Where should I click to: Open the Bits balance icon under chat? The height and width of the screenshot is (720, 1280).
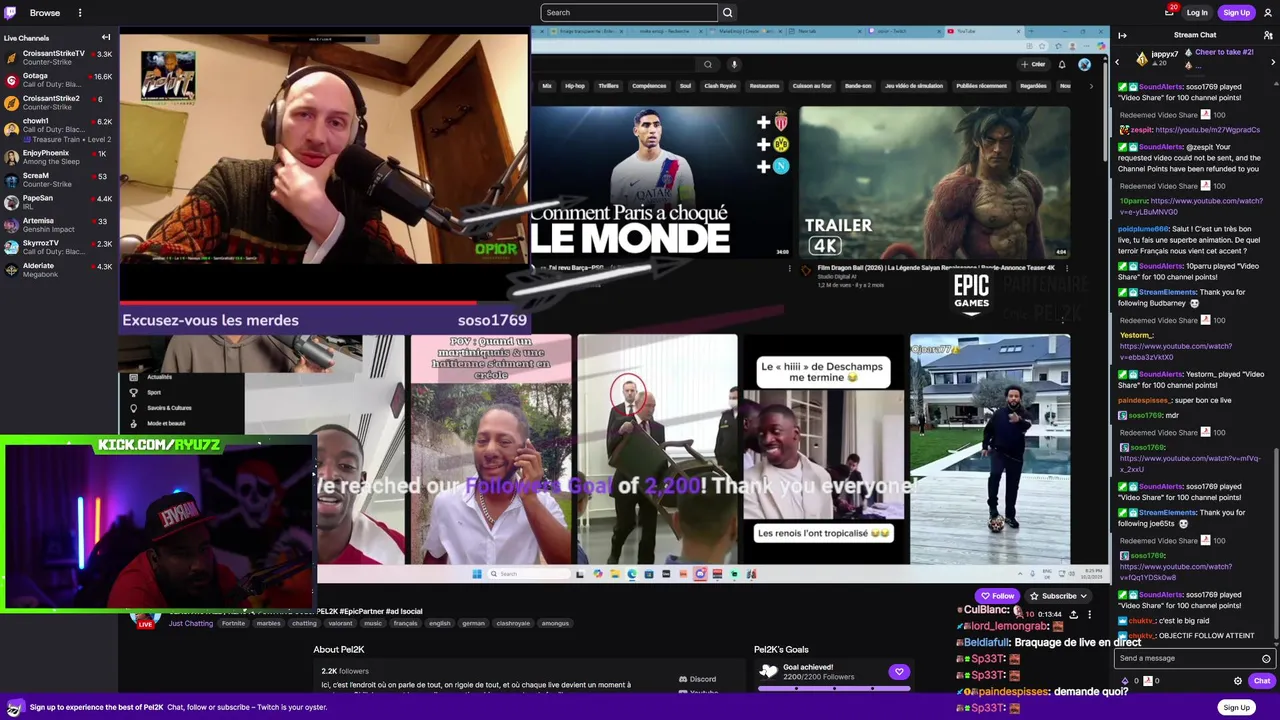click(x=1125, y=681)
